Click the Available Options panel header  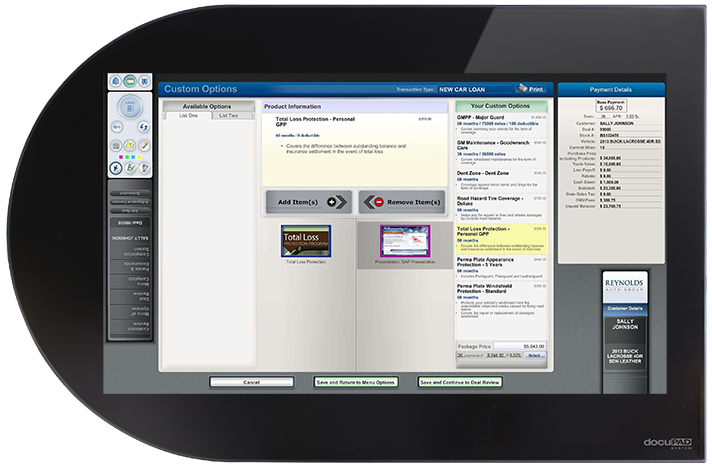207,106
